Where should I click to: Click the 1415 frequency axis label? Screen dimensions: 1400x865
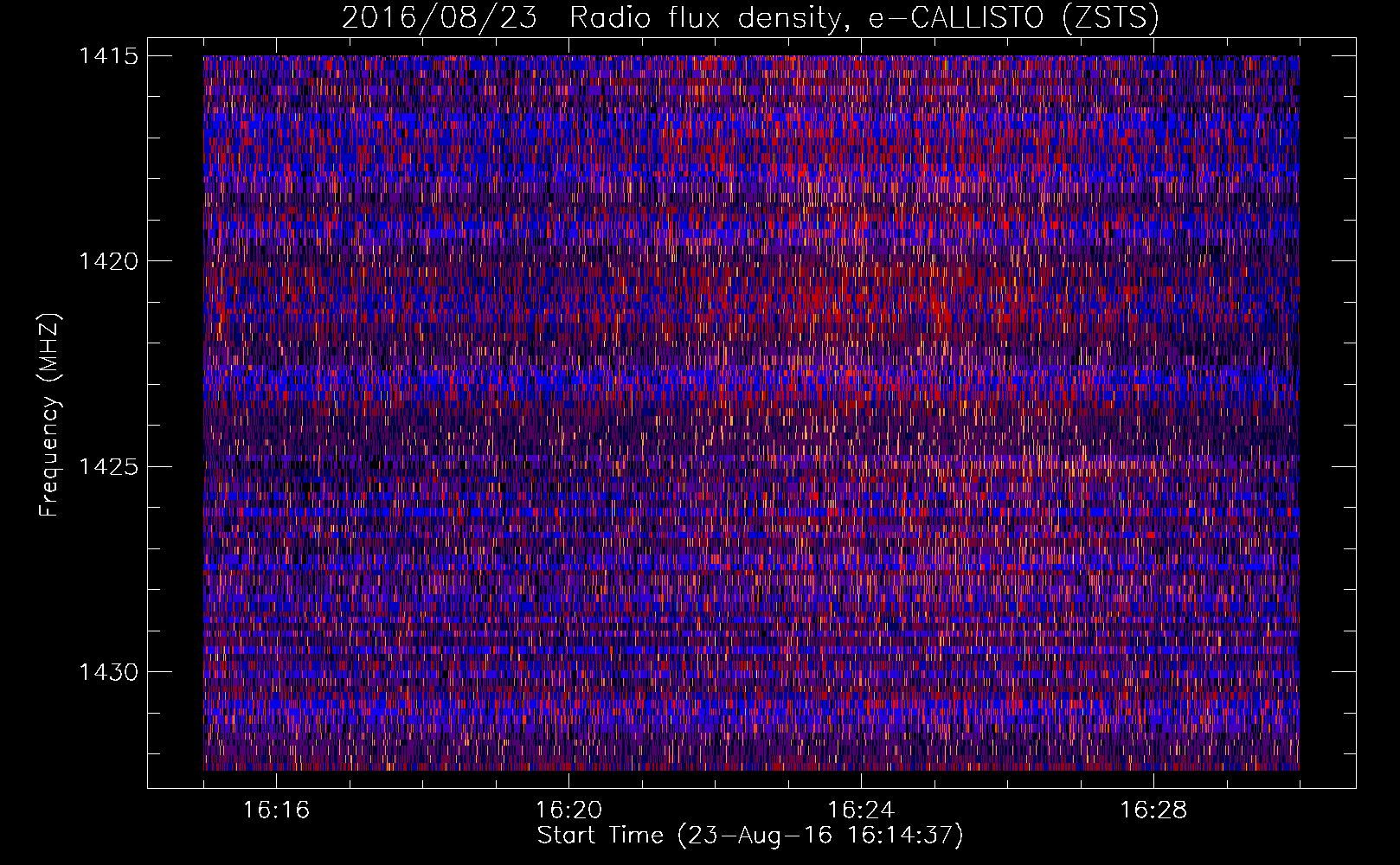(108, 56)
